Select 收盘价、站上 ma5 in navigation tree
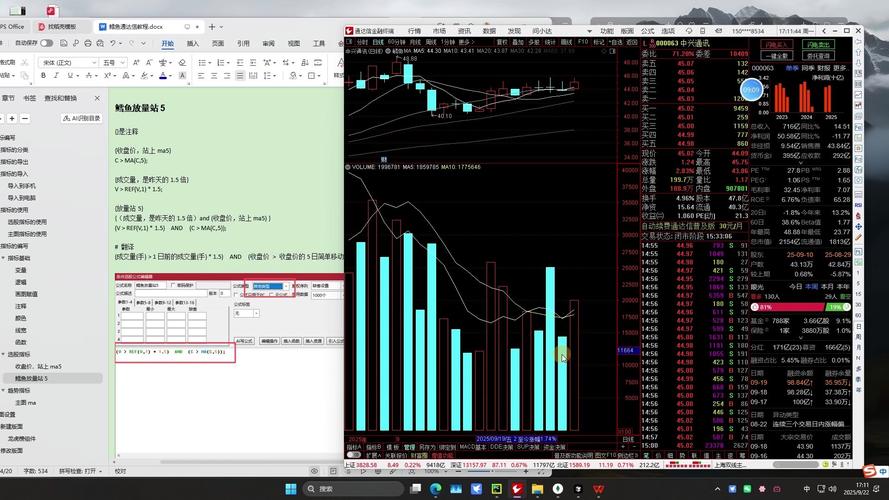The image size is (889, 500). [38, 367]
